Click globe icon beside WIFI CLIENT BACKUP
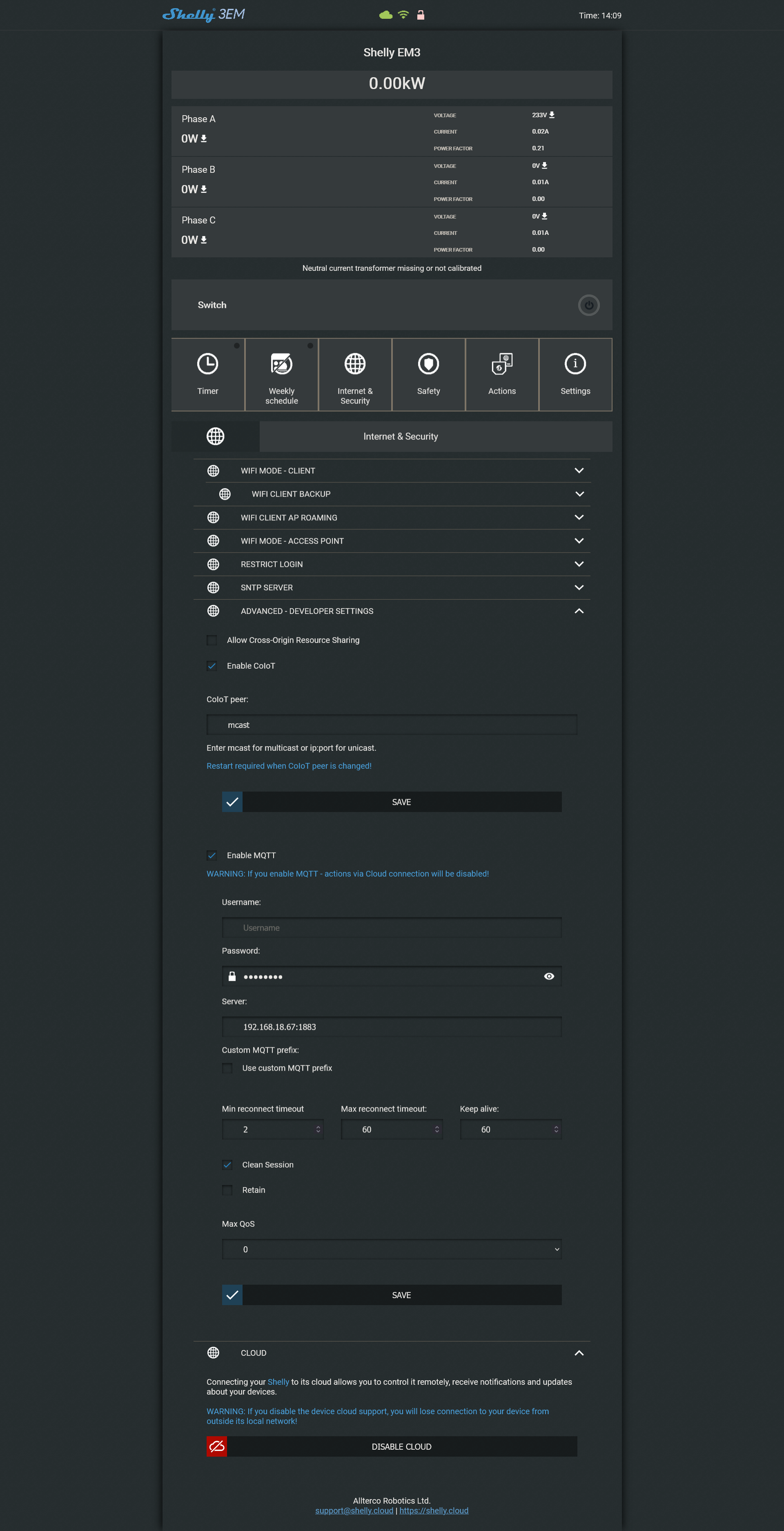 pos(225,494)
